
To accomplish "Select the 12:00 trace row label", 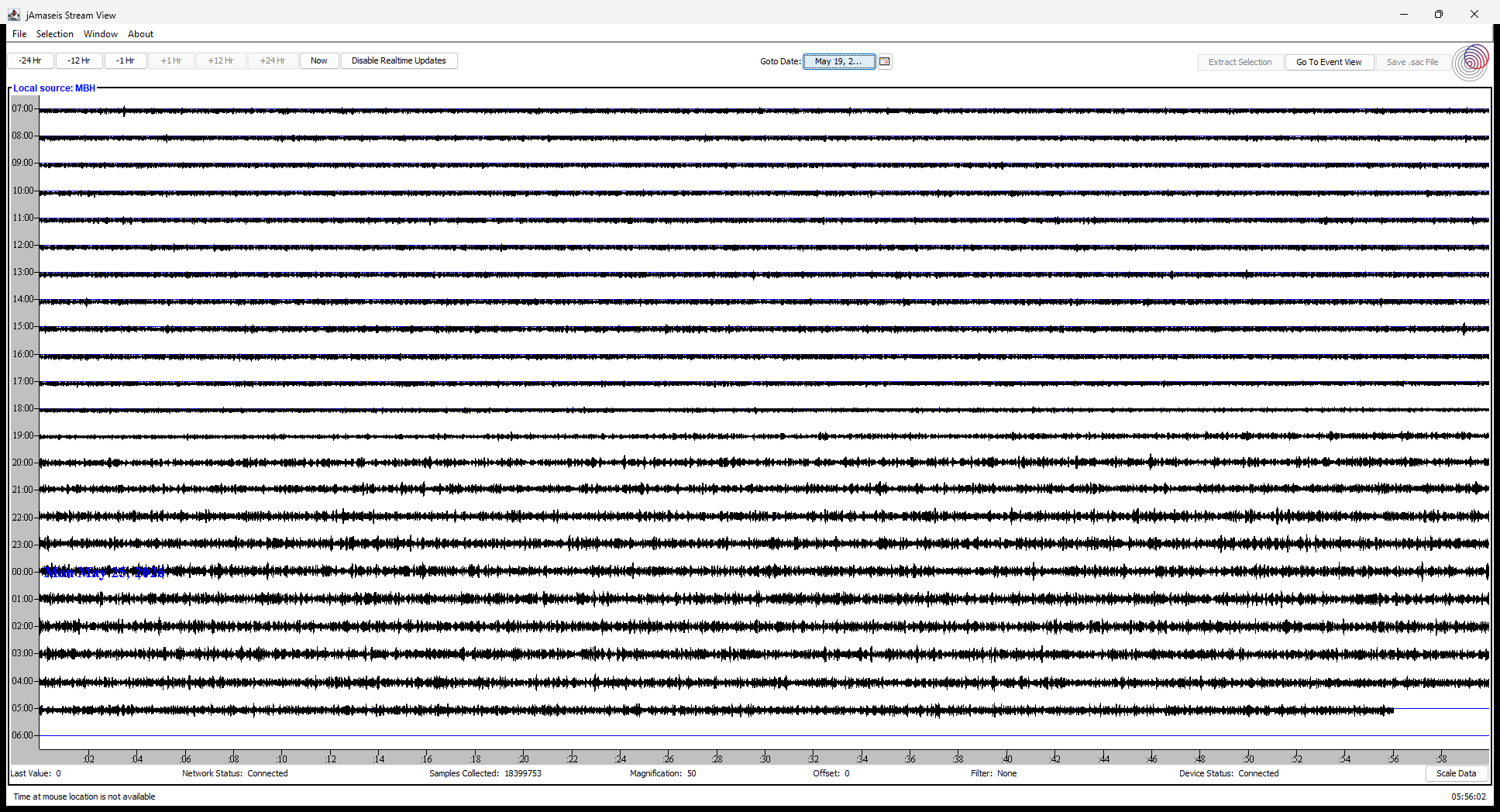I will [x=22, y=245].
